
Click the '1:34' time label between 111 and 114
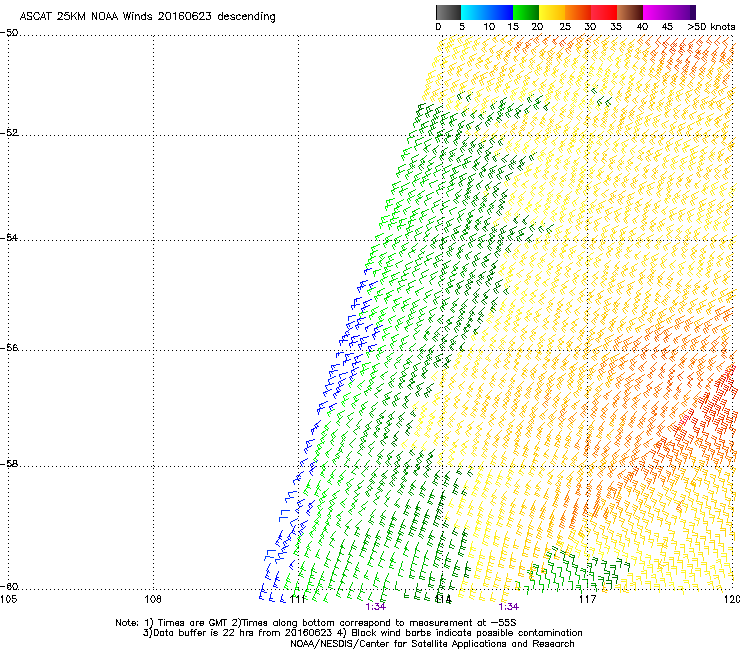pyautogui.click(x=376, y=607)
